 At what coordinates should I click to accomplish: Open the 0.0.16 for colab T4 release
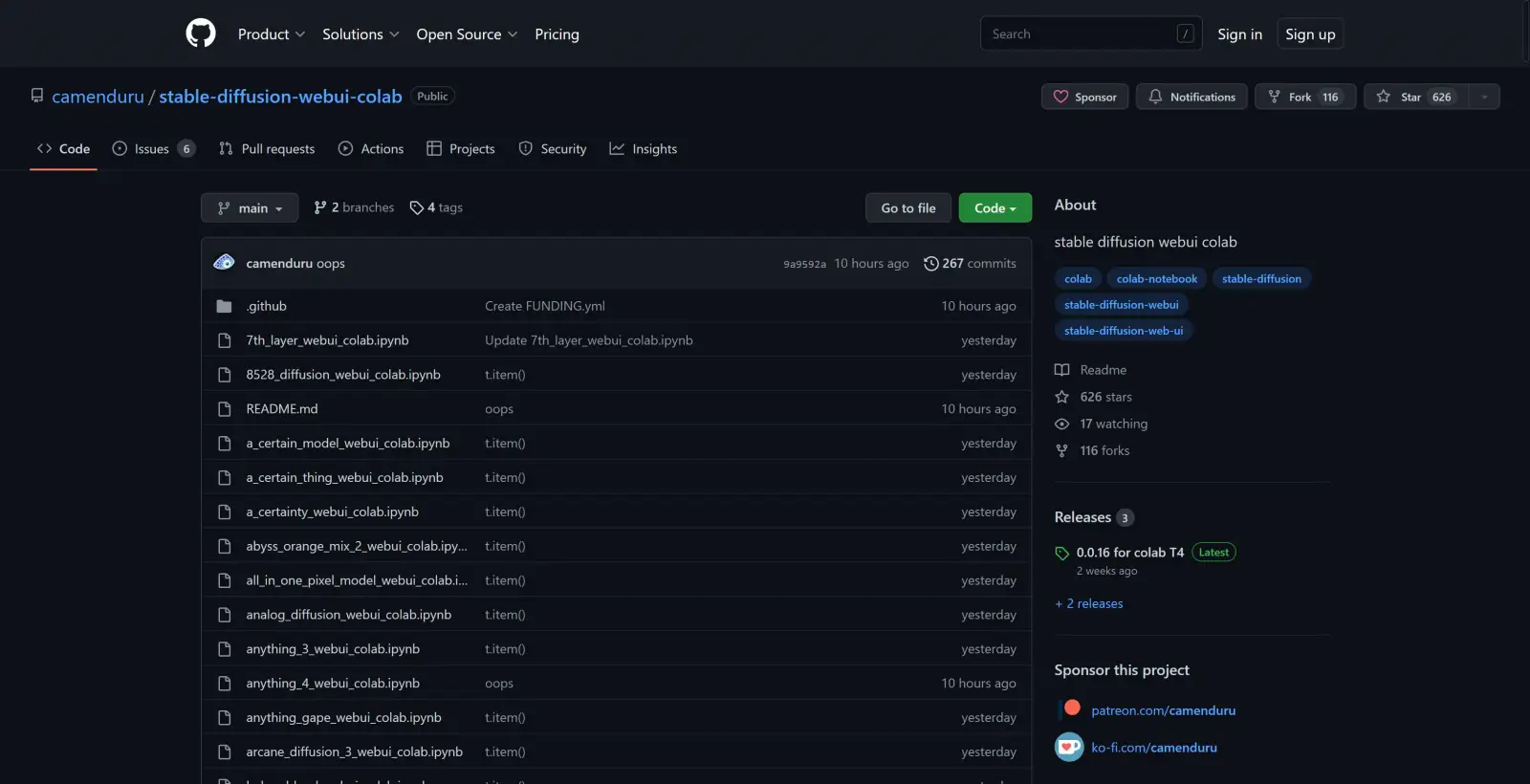[1130, 553]
